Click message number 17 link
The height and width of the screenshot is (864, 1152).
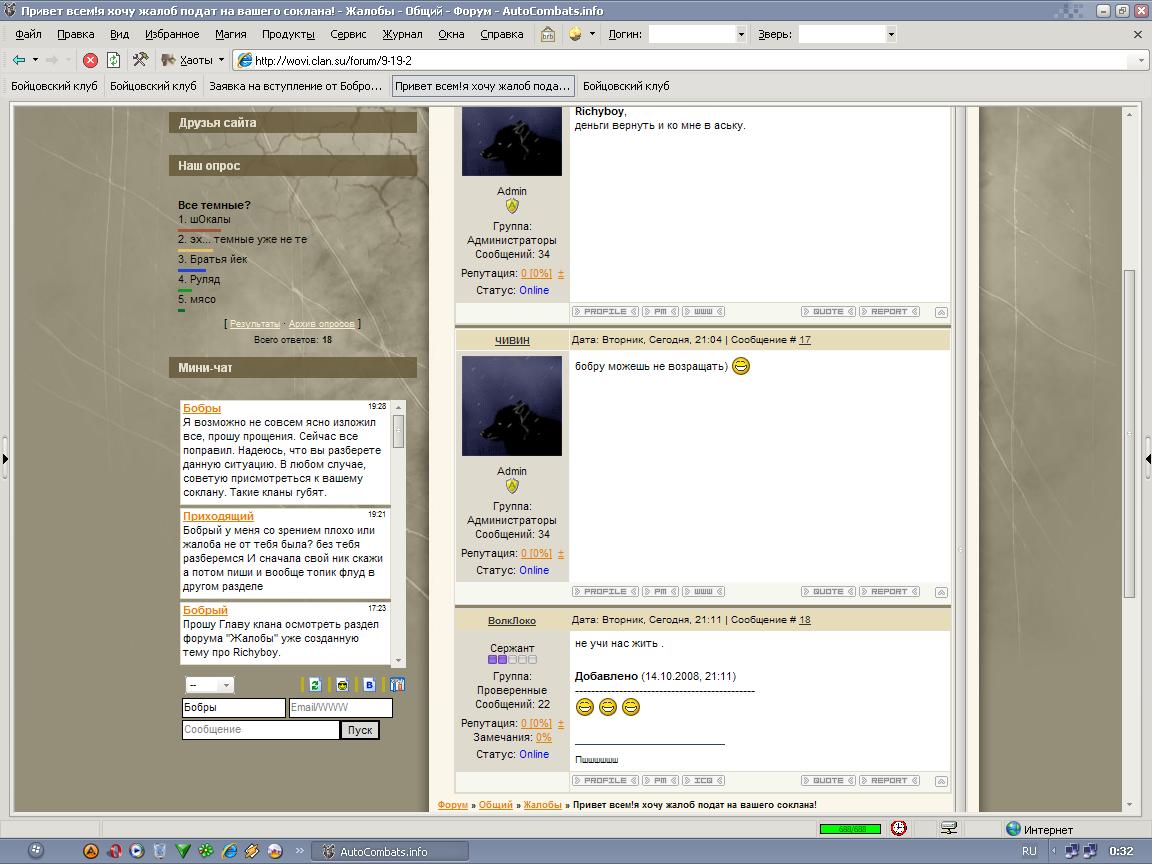805,340
